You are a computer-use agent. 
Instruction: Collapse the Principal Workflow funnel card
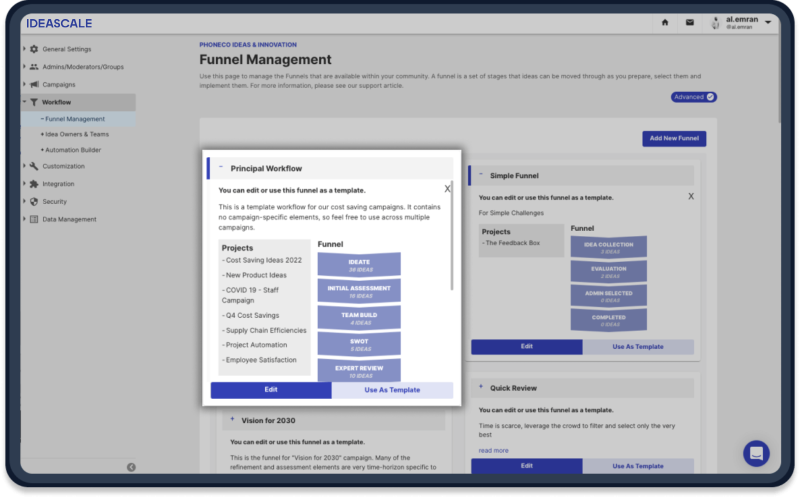tap(221, 168)
